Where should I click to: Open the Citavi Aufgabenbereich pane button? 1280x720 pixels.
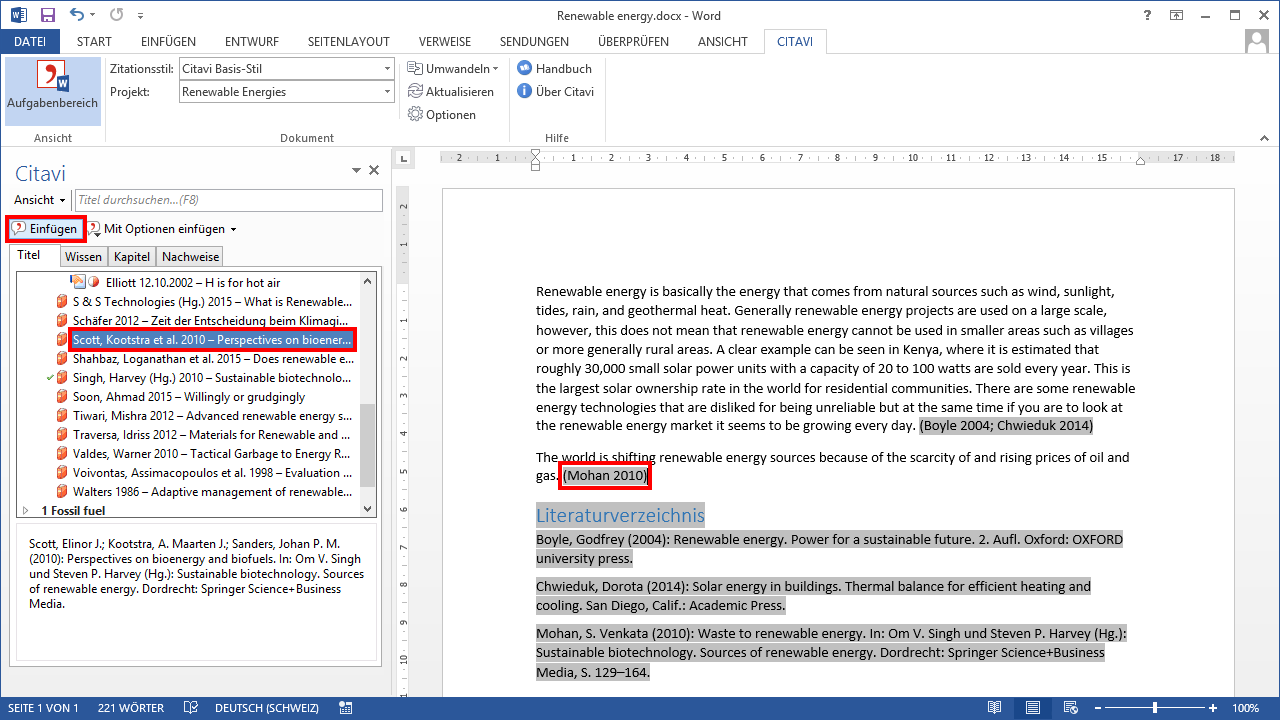coord(53,90)
